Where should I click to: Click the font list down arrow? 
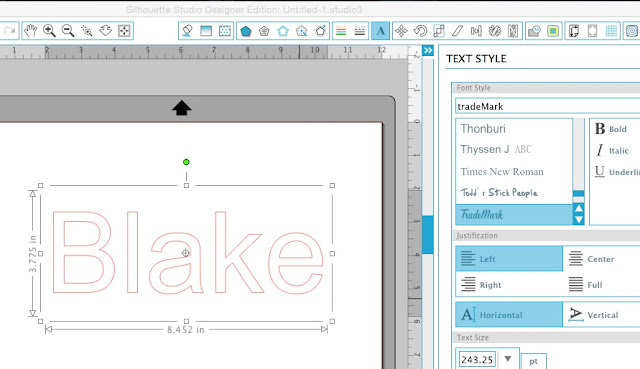tap(578, 220)
